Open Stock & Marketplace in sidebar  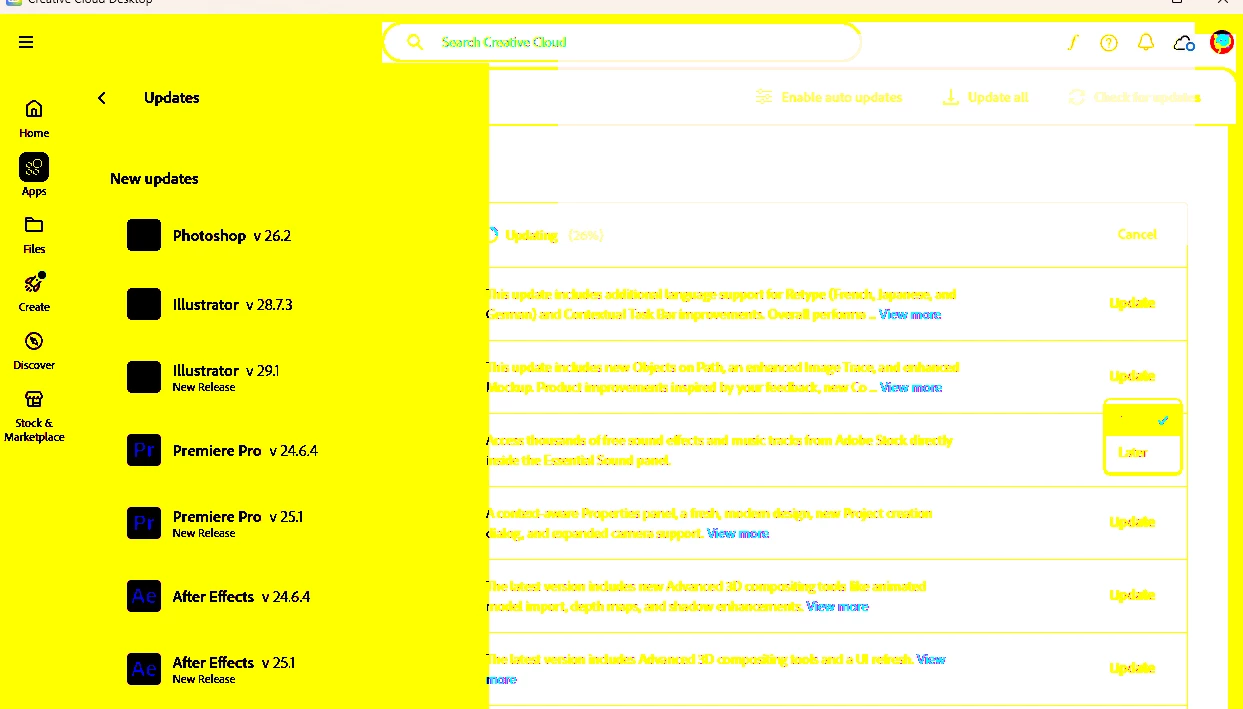point(34,415)
